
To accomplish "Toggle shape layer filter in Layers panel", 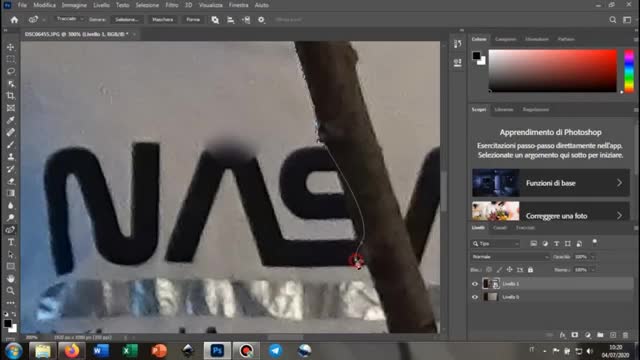I will (x=568, y=244).
